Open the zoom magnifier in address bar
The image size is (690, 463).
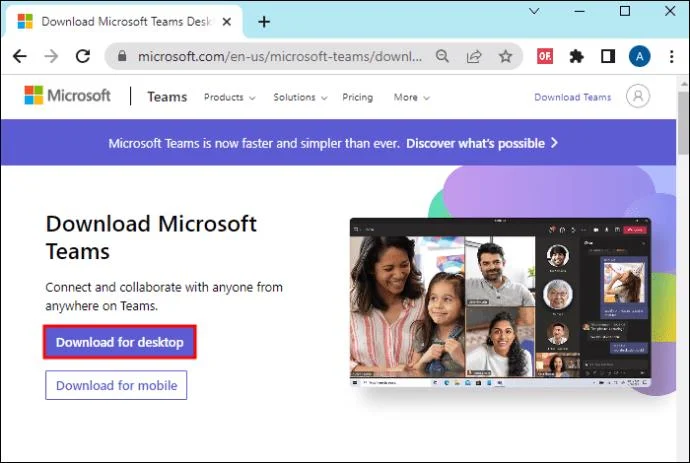click(442, 56)
